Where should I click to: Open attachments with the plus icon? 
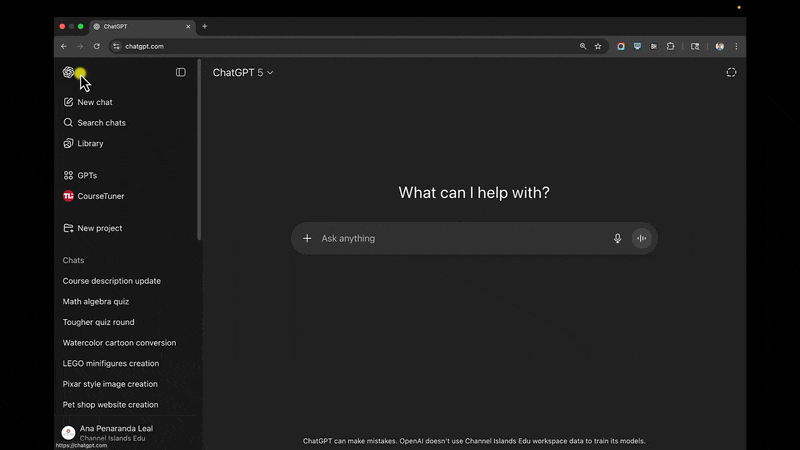click(x=307, y=238)
